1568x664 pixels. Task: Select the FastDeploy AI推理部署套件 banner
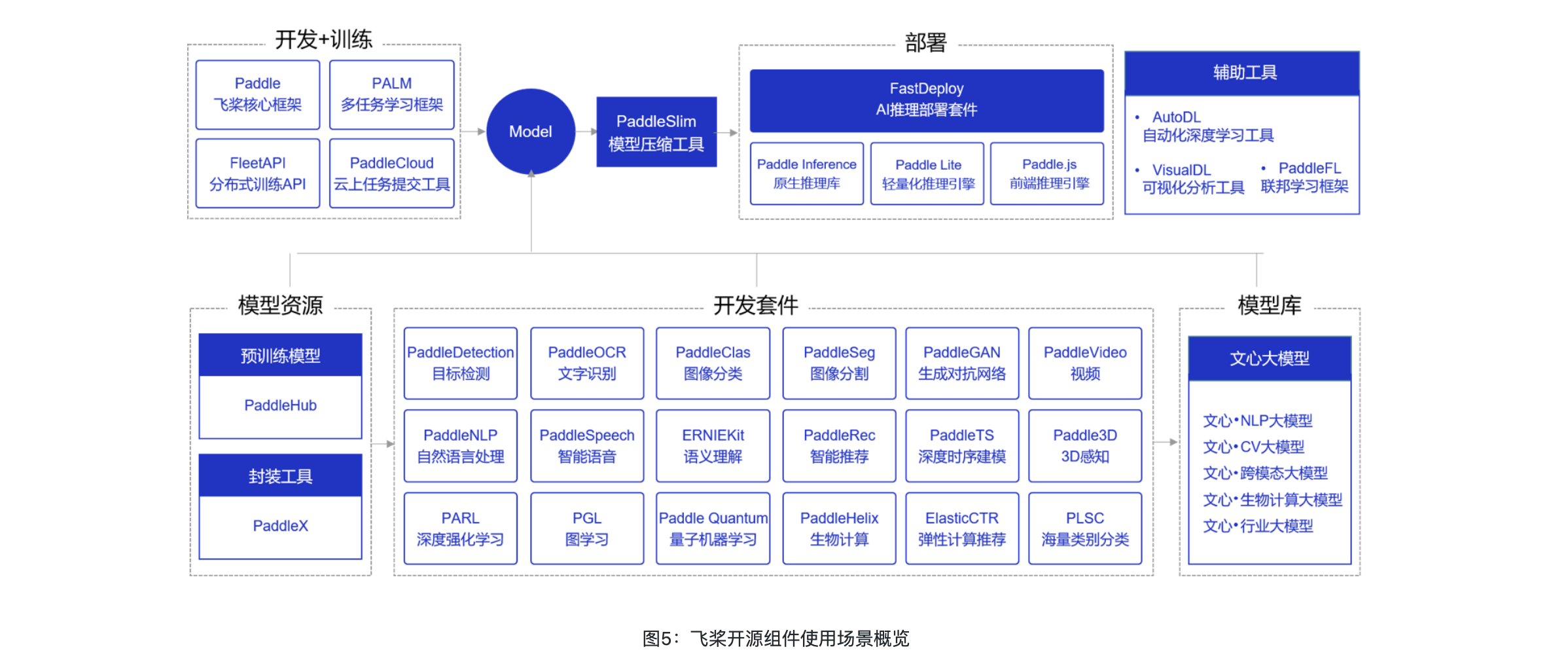(927, 100)
